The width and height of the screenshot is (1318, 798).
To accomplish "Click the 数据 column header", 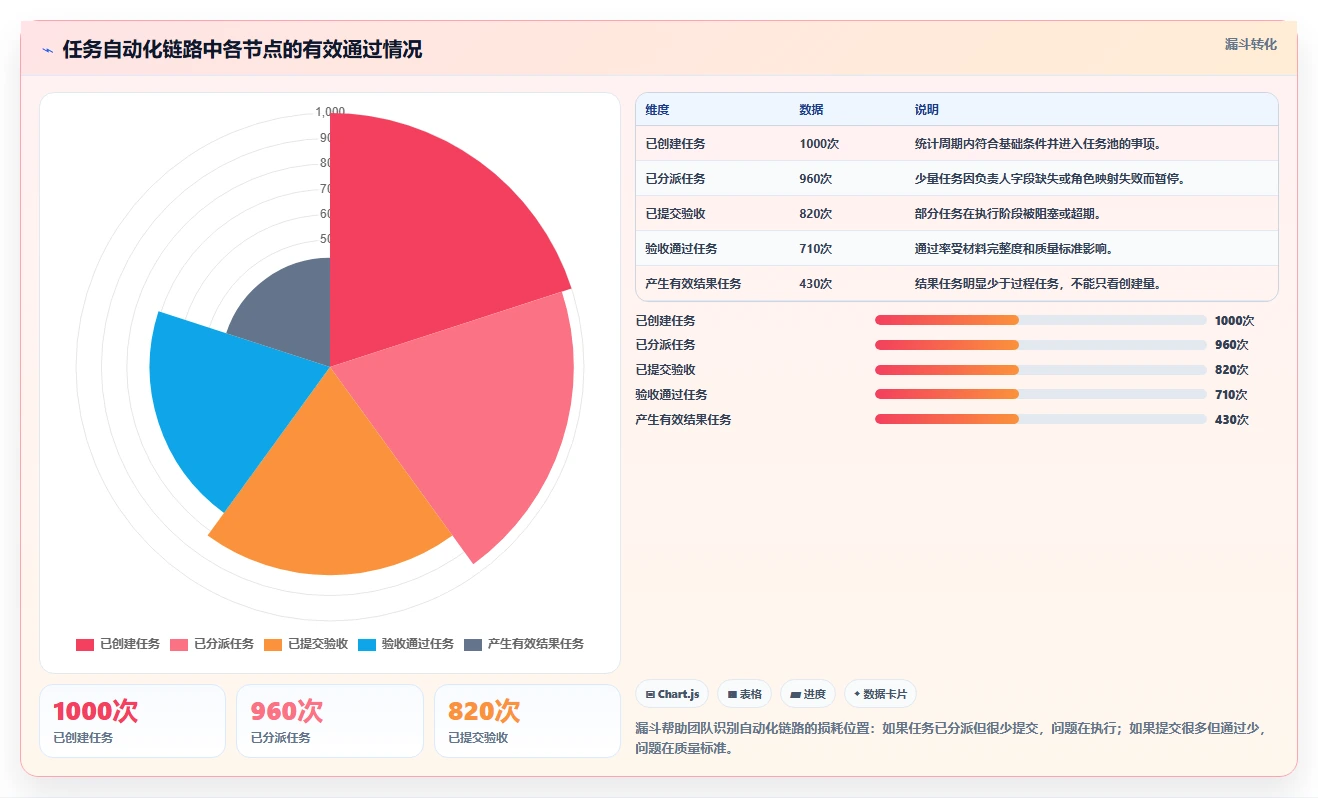I will point(811,110).
